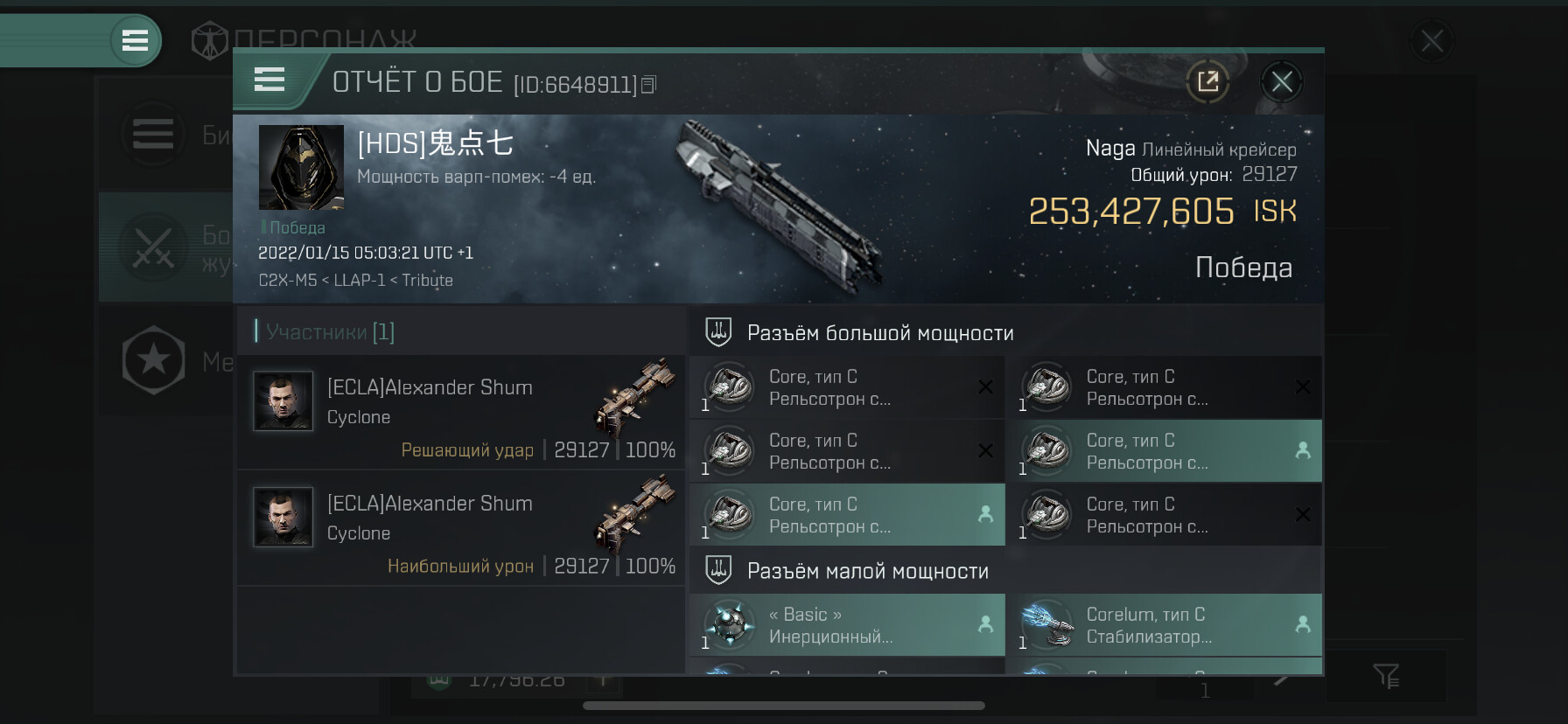The image size is (1568, 724).
Task: Open the main green menu button
Action: tap(135, 40)
